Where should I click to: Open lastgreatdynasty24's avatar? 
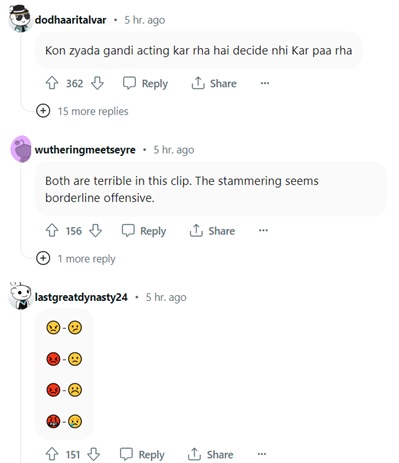[x=20, y=296]
